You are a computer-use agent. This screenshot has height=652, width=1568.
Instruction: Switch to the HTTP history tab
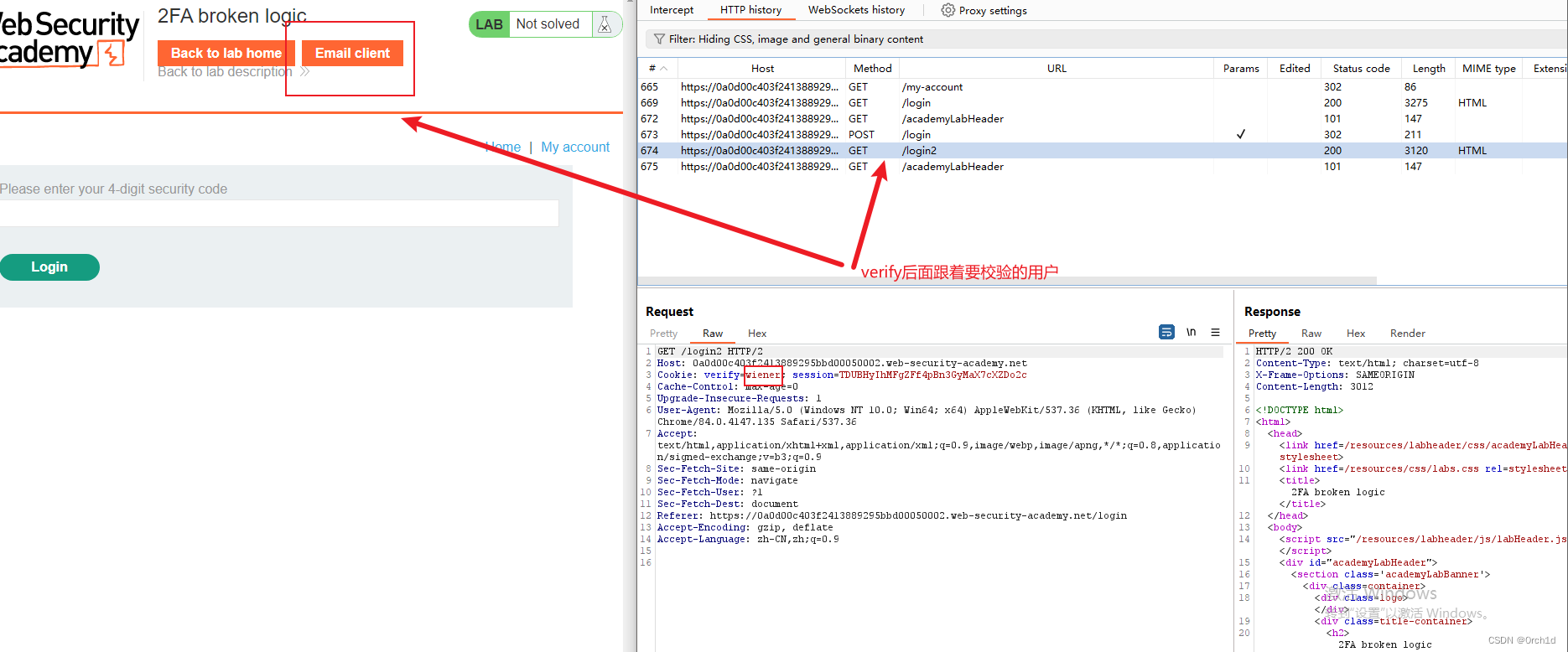point(750,10)
